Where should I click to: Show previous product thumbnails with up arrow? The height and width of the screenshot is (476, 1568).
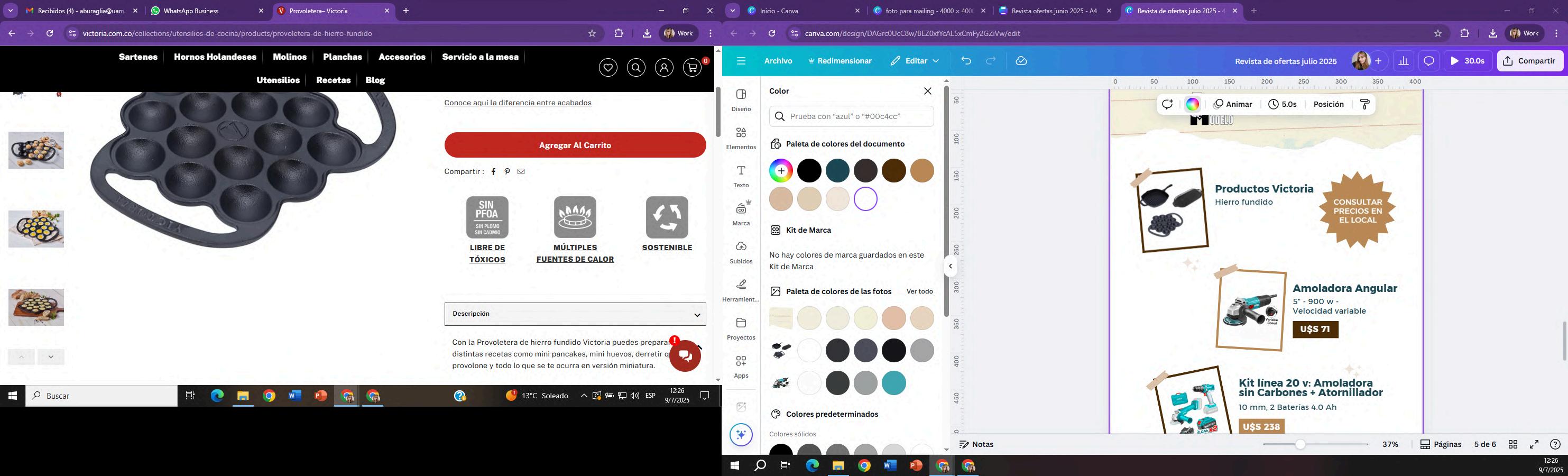(x=21, y=356)
